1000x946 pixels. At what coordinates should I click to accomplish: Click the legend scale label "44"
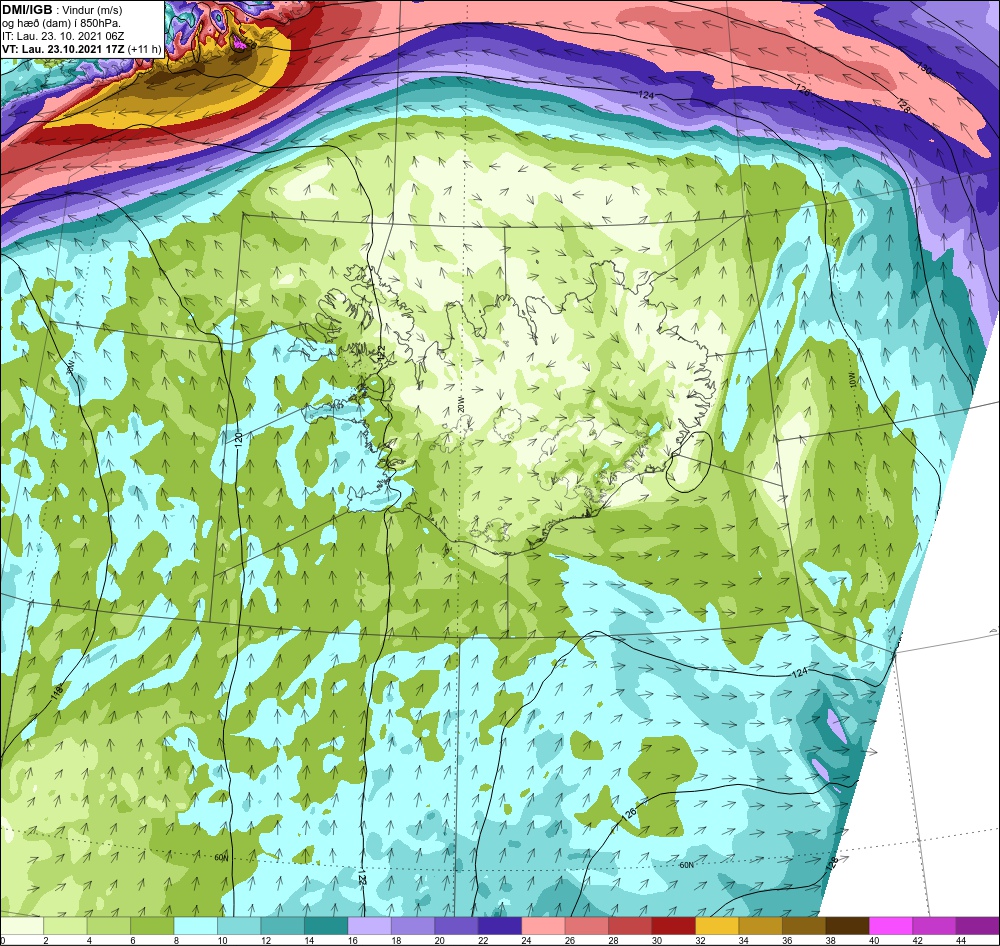click(960, 941)
